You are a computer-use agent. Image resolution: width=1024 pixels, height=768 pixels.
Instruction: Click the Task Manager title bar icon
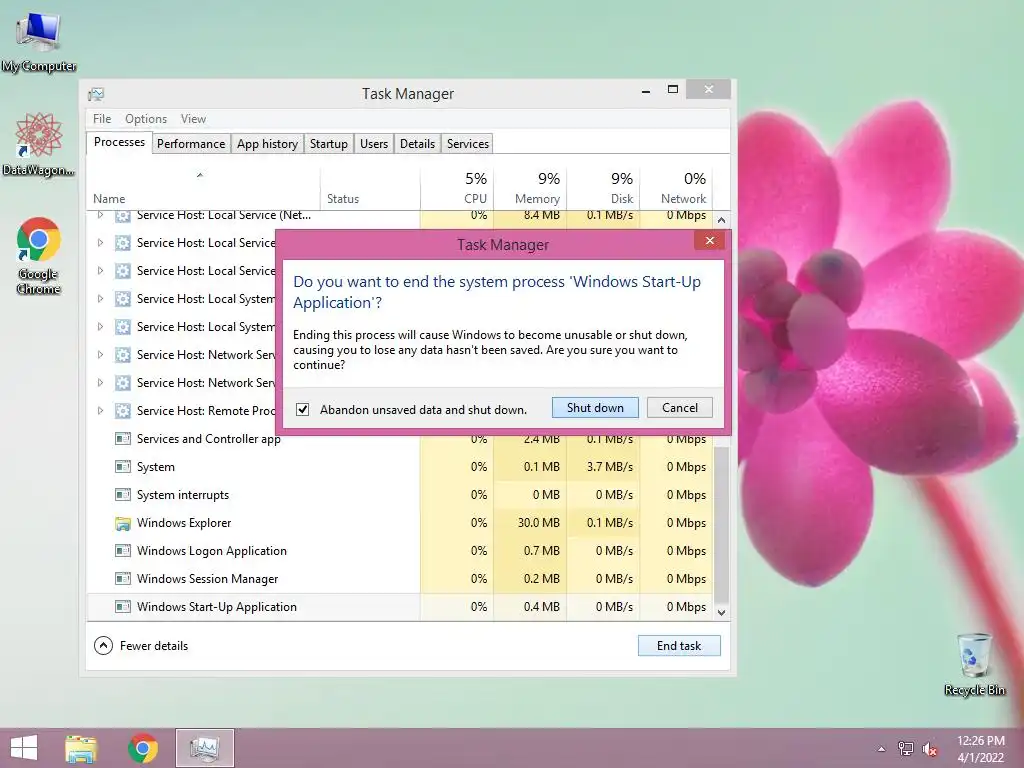96,94
